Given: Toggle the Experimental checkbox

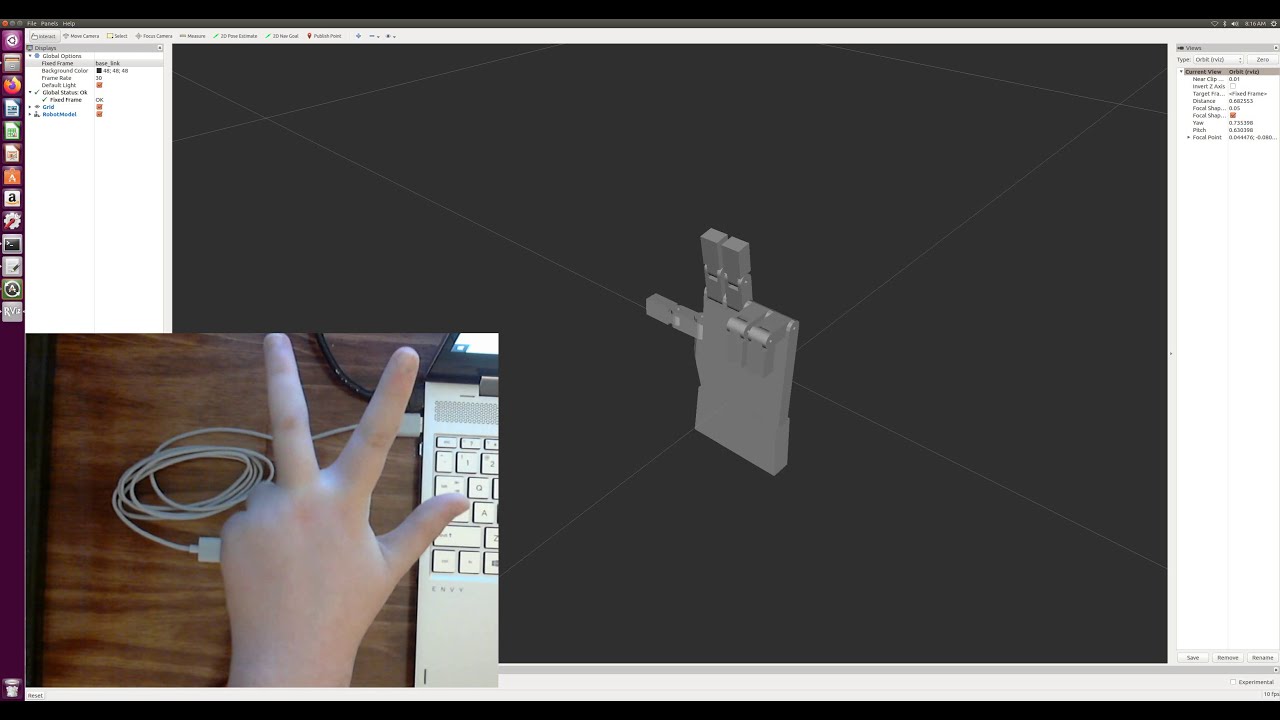Looking at the screenshot, I should click(x=1233, y=682).
